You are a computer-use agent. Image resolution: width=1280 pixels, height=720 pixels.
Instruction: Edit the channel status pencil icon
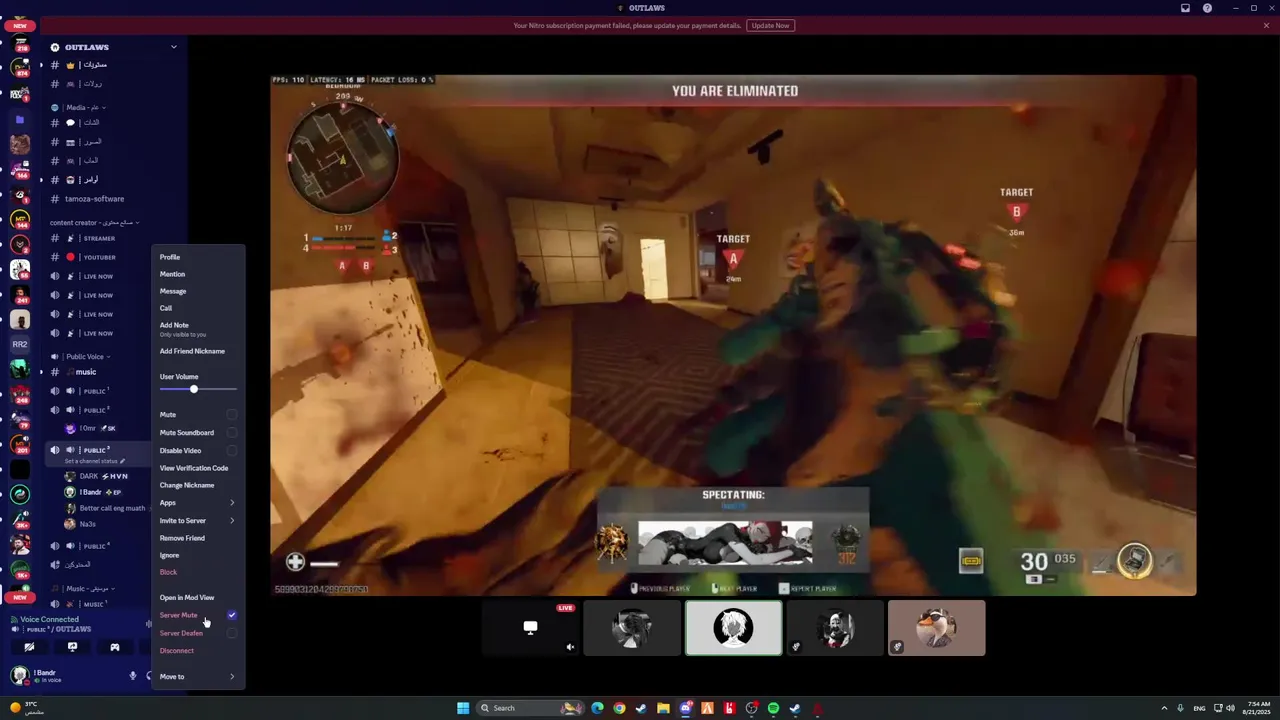click(x=122, y=461)
